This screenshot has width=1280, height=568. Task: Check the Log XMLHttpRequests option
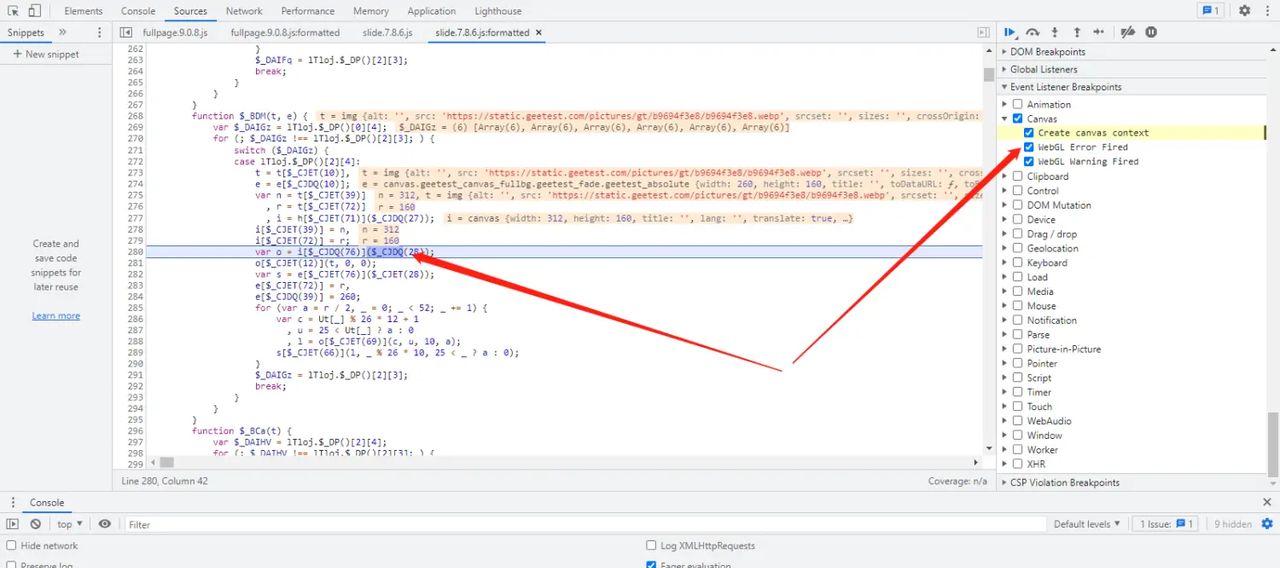pyautogui.click(x=651, y=546)
